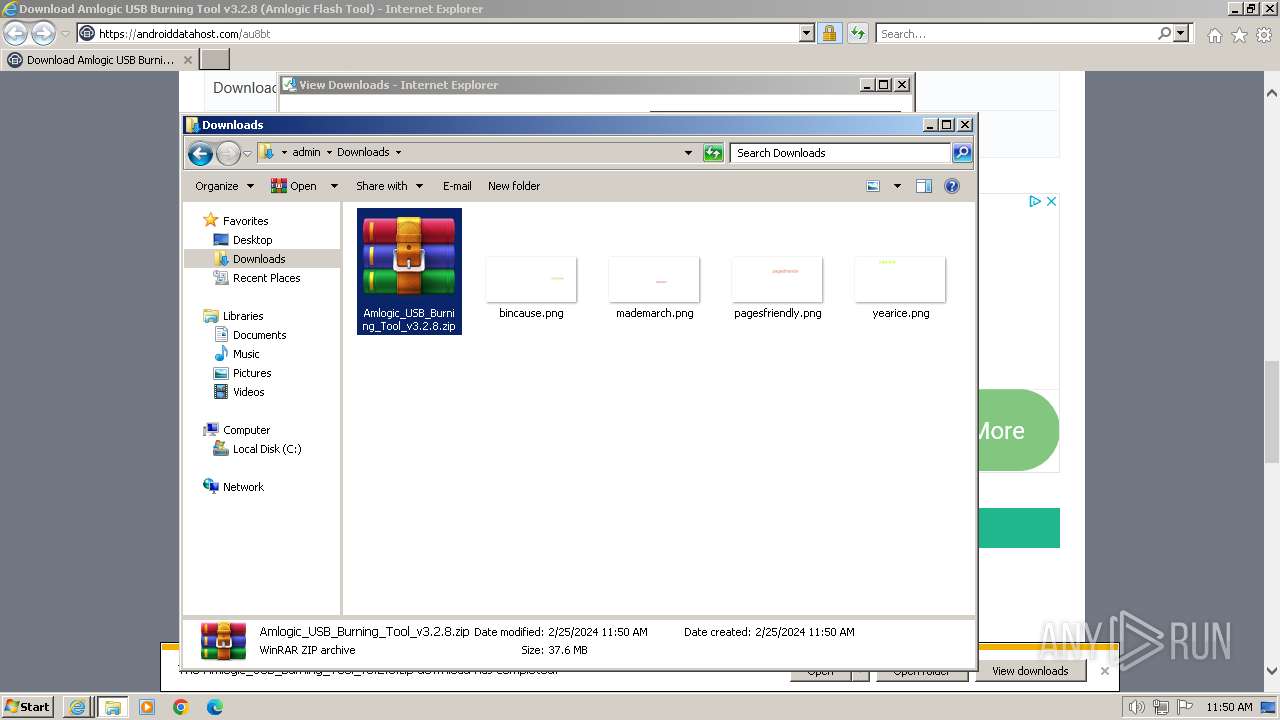Open IE address bar dropdown arrow

[x=807, y=33]
